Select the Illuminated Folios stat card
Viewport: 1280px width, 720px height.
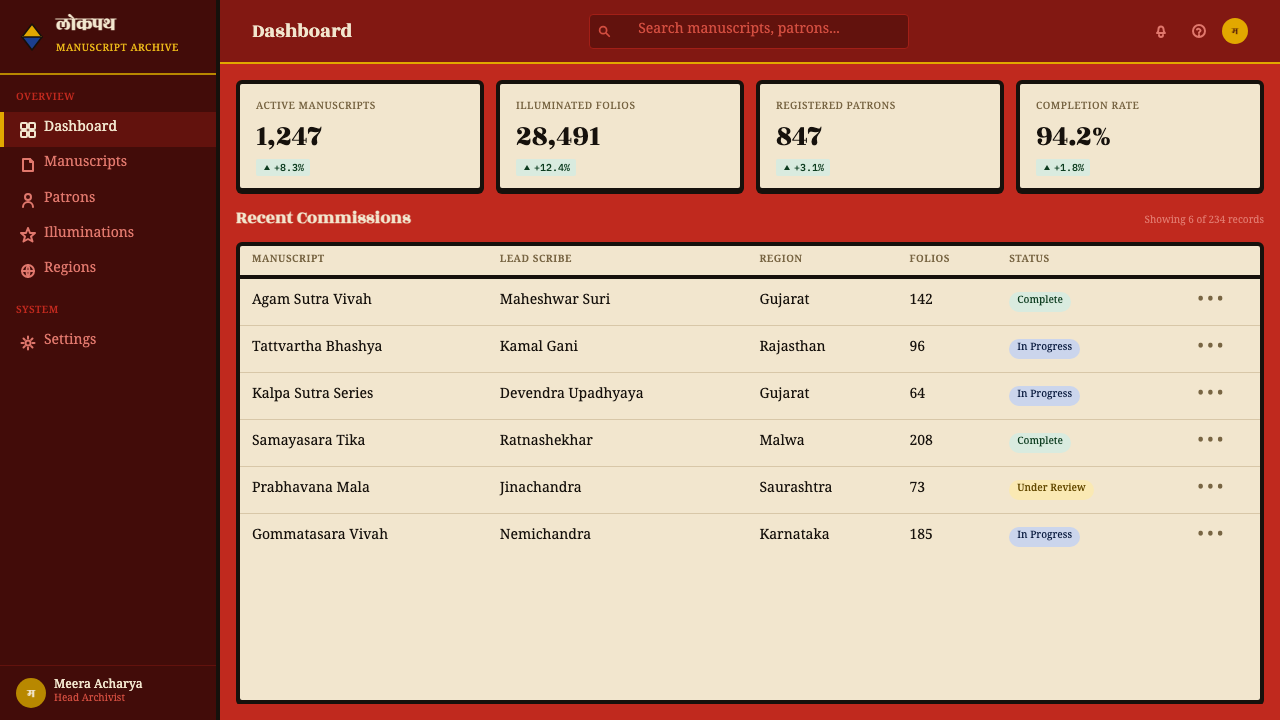tap(620, 137)
